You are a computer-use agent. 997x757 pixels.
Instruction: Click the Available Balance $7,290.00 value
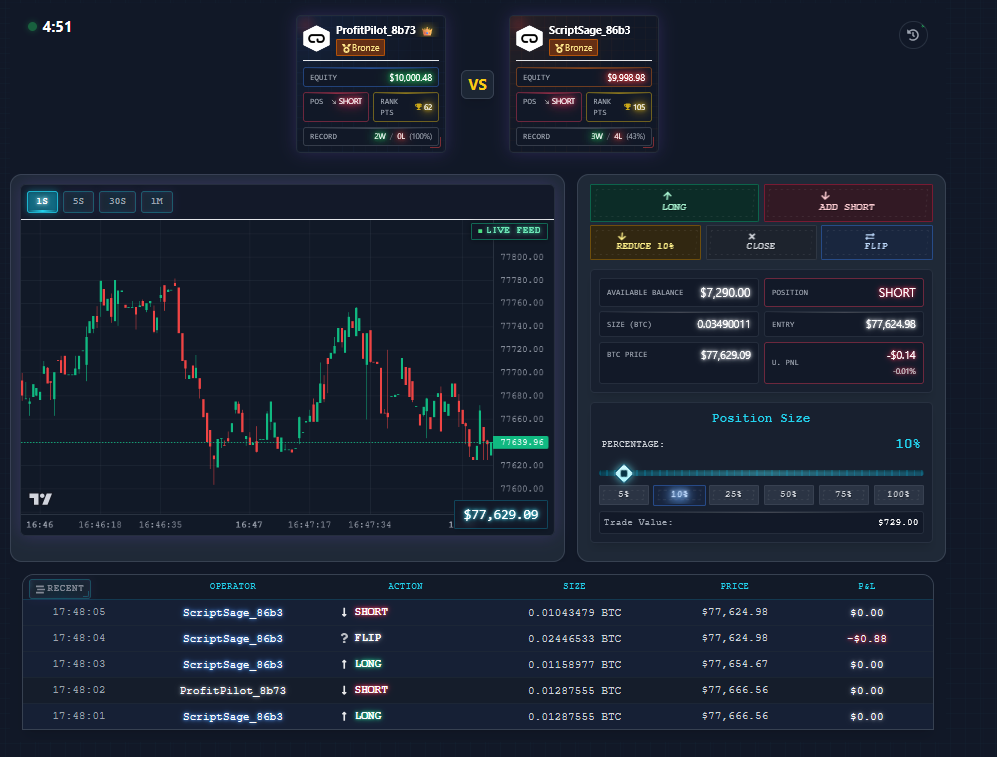click(725, 293)
